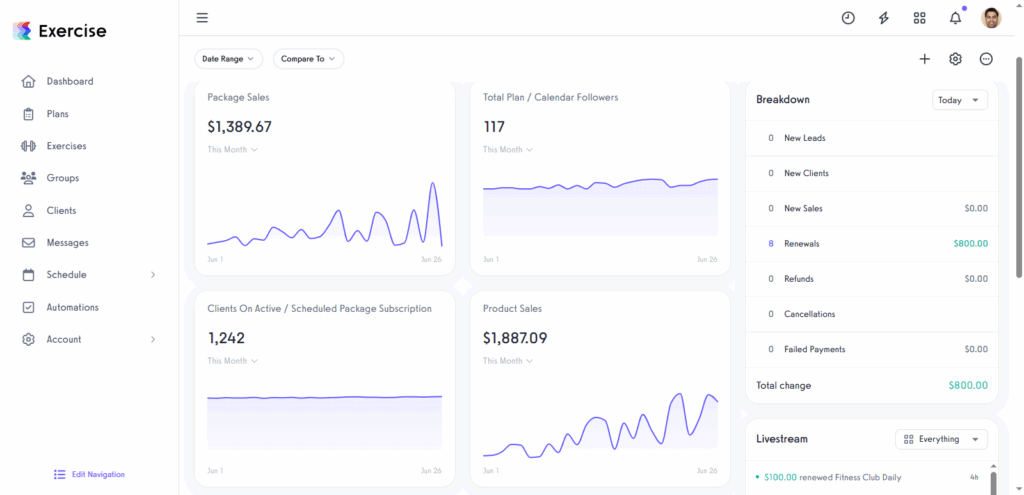Click the three-dot more options icon
This screenshot has height=495, width=1024.
pyautogui.click(x=986, y=59)
